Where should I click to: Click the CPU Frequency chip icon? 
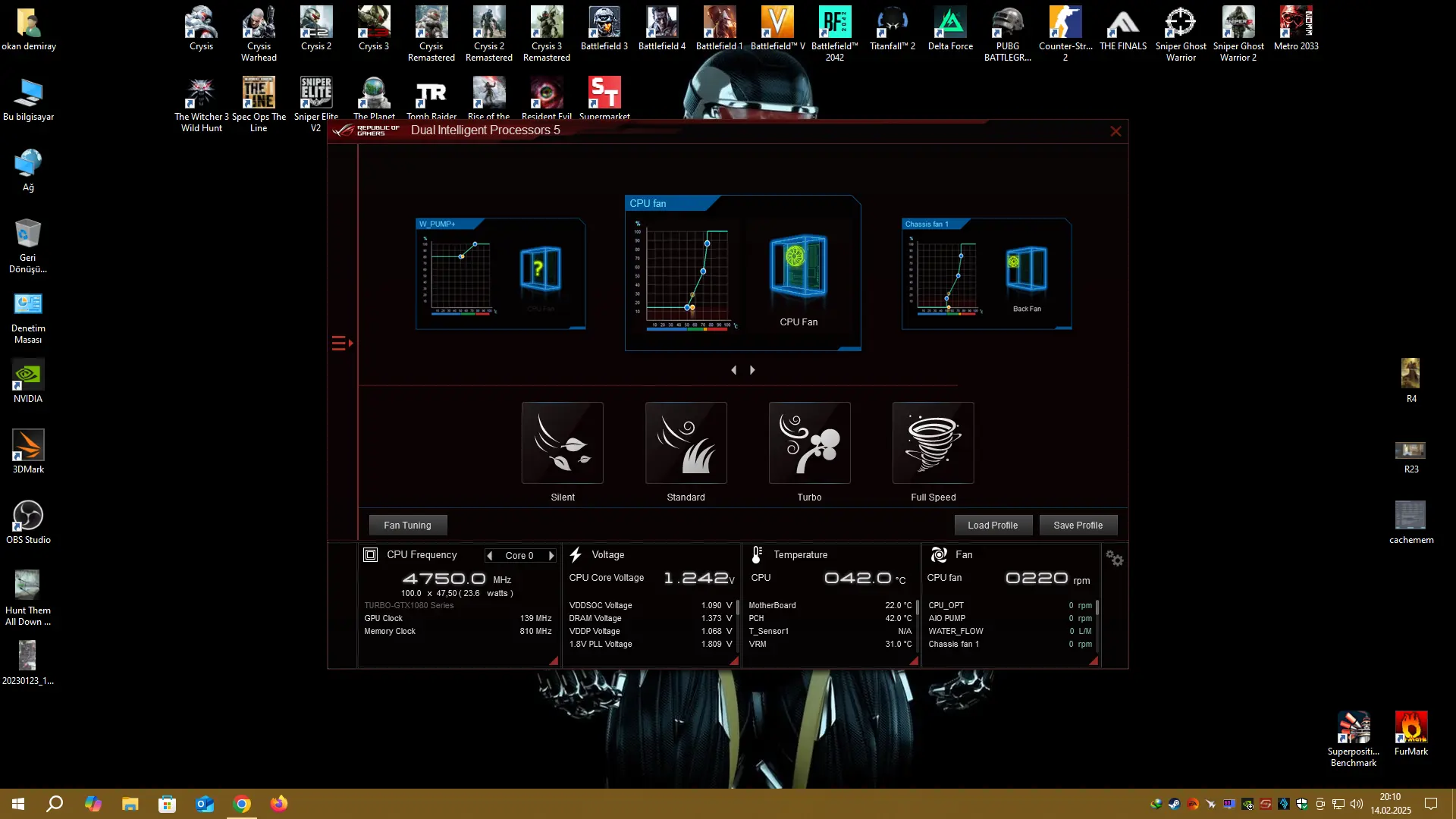click(x=370, y=555)
